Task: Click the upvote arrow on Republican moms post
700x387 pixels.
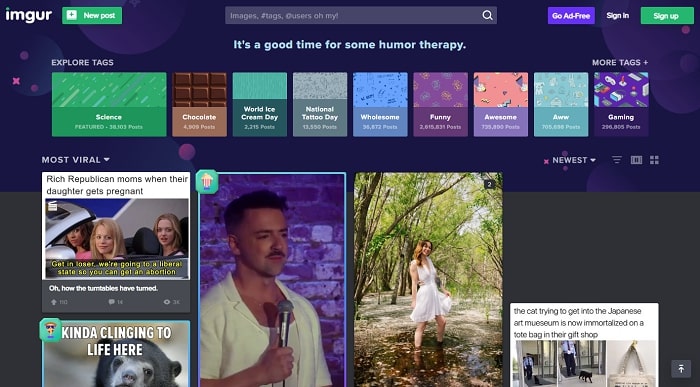Action: click(54, 302)
